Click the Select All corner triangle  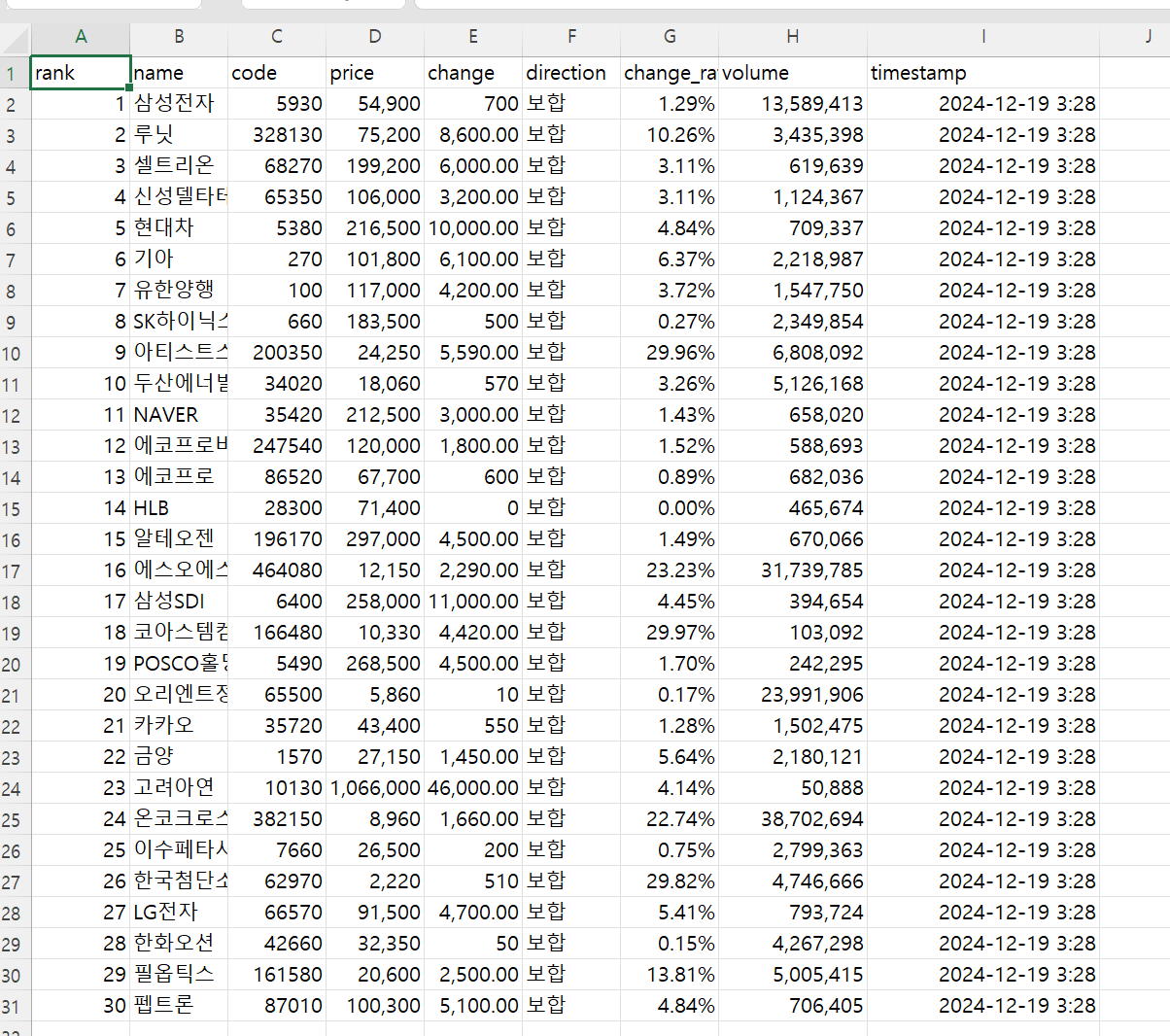(16, 39)
